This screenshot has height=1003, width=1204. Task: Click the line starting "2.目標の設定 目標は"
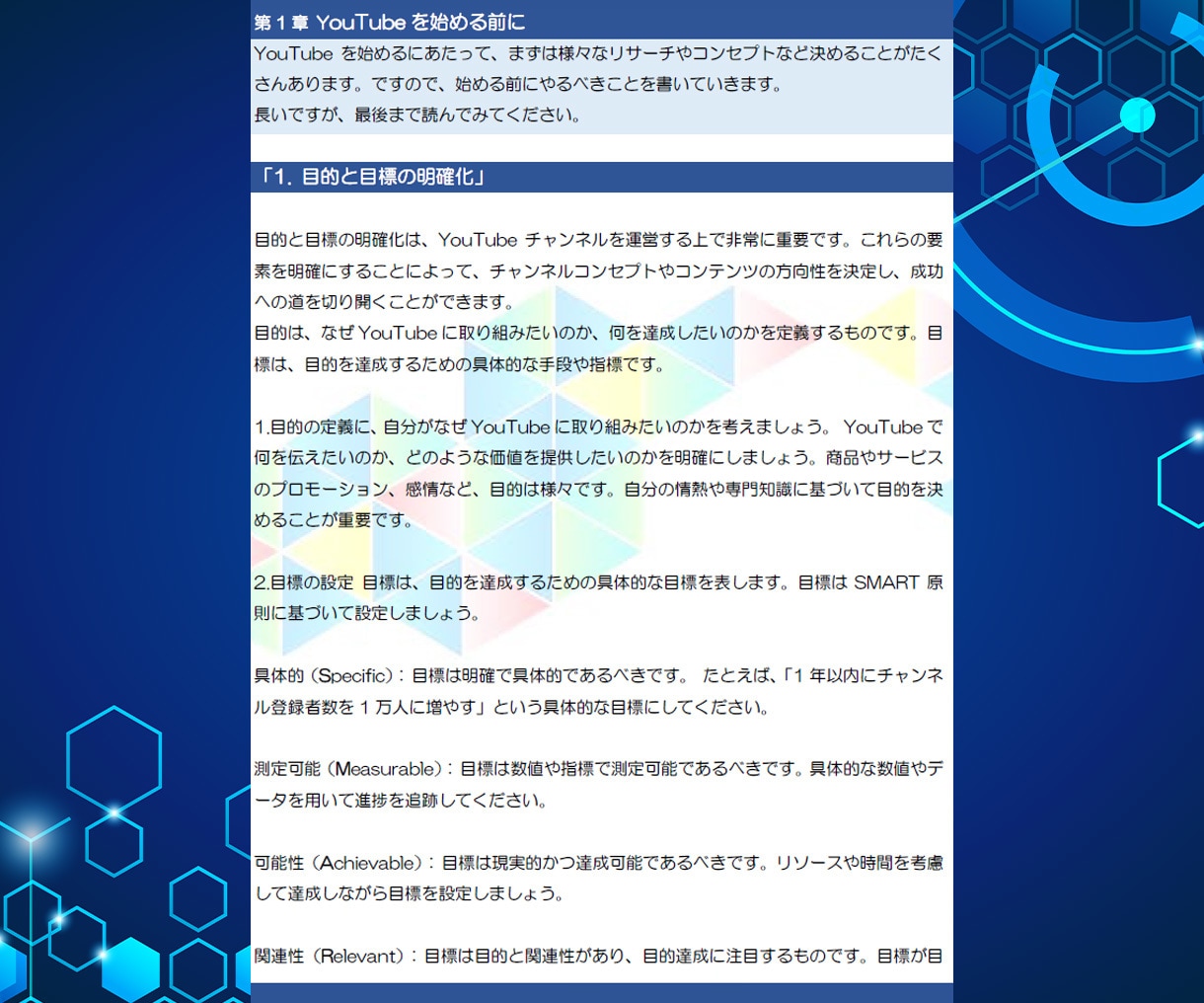point(598,582)
